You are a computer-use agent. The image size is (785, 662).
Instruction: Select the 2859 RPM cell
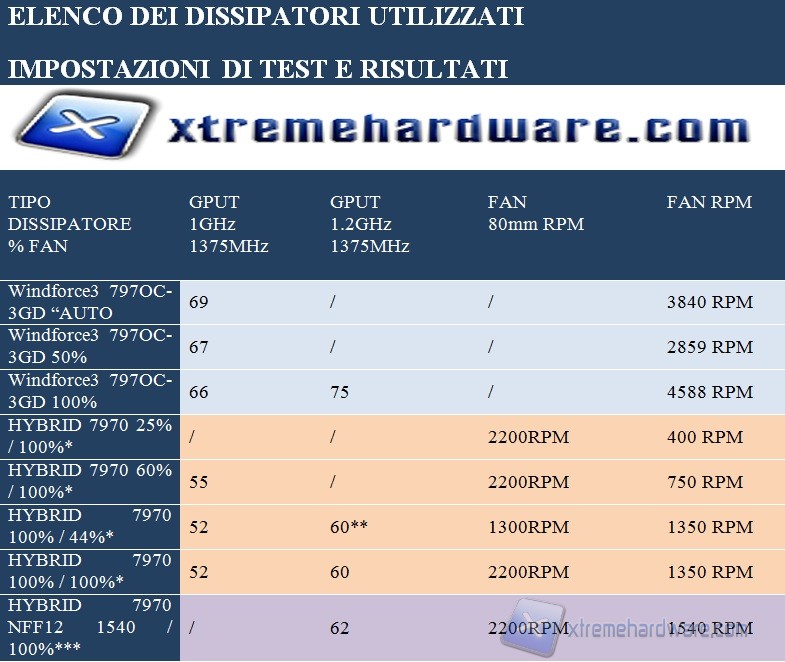(709, 347)
